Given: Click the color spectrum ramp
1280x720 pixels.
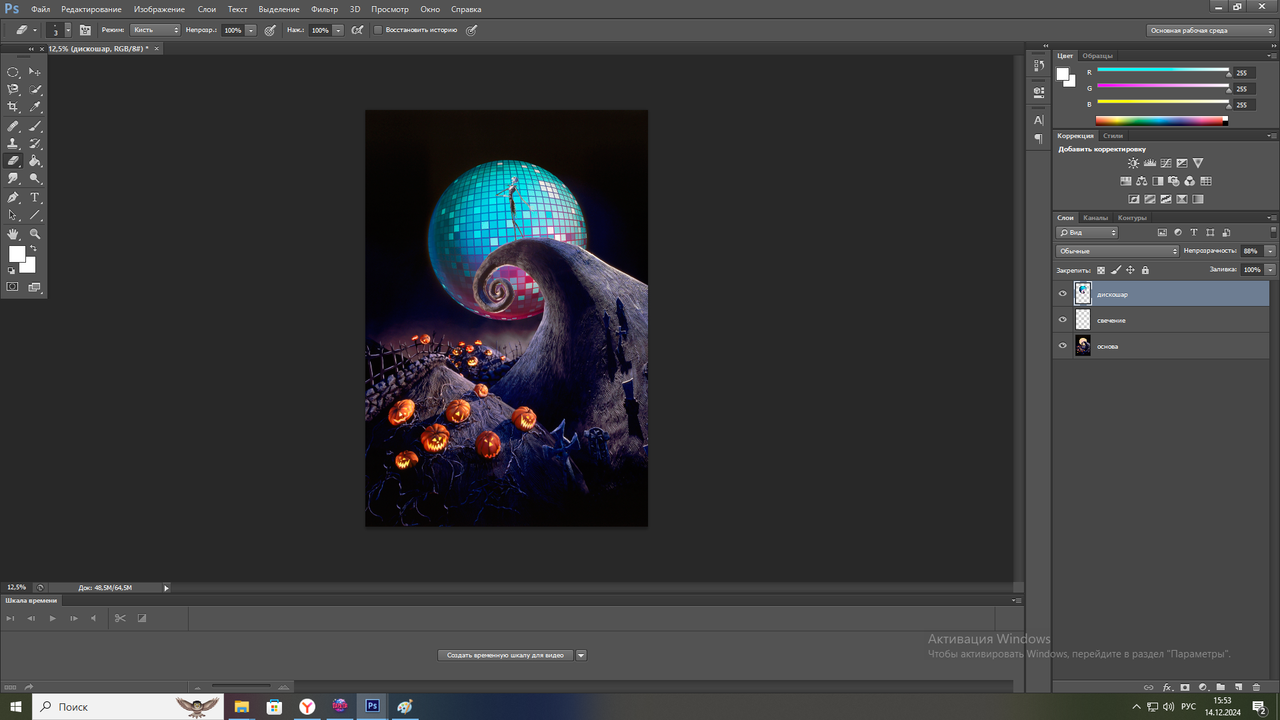Looking at the screenshot, I should coord(1161,121).
